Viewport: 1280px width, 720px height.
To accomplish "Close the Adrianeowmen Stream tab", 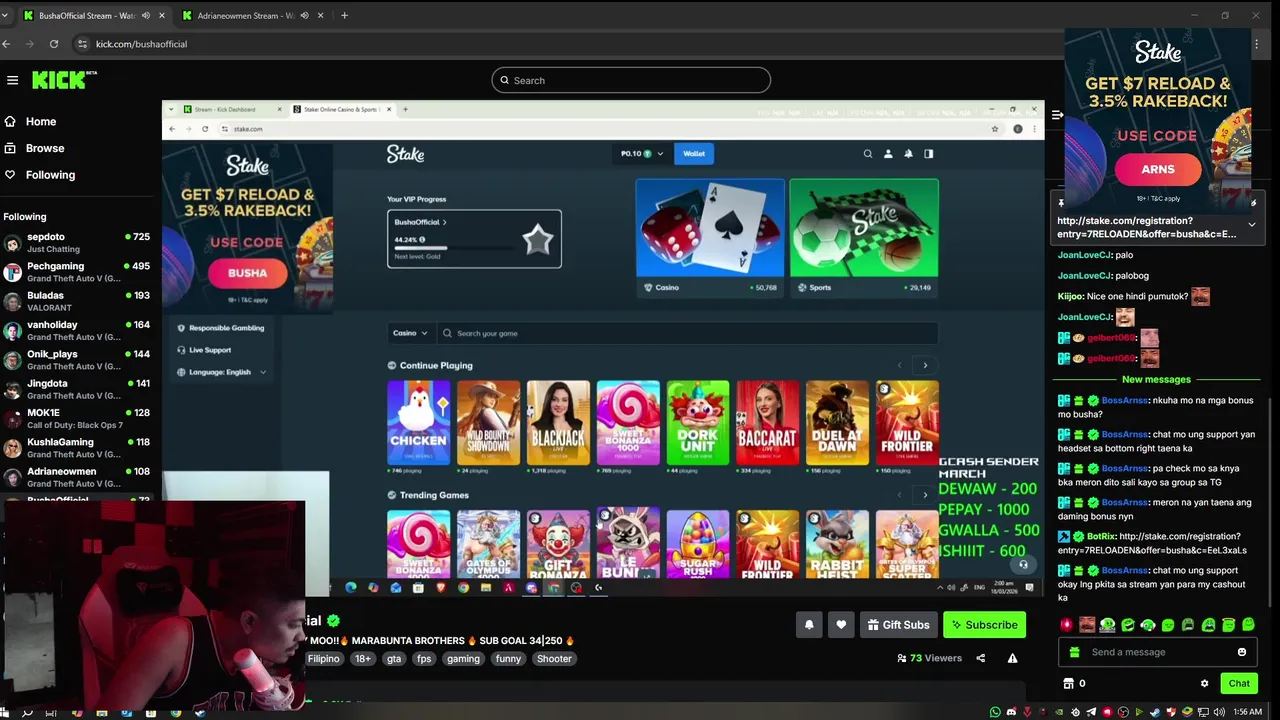I will click(320, 15).
